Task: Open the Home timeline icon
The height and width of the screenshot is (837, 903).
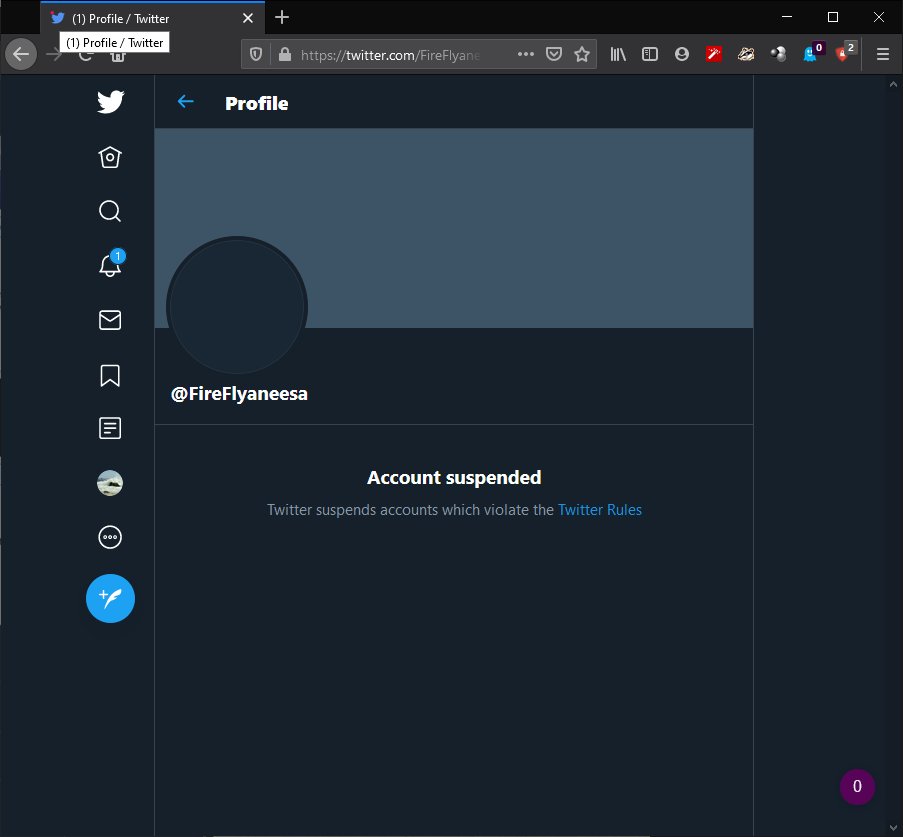Action: [110, 157]
